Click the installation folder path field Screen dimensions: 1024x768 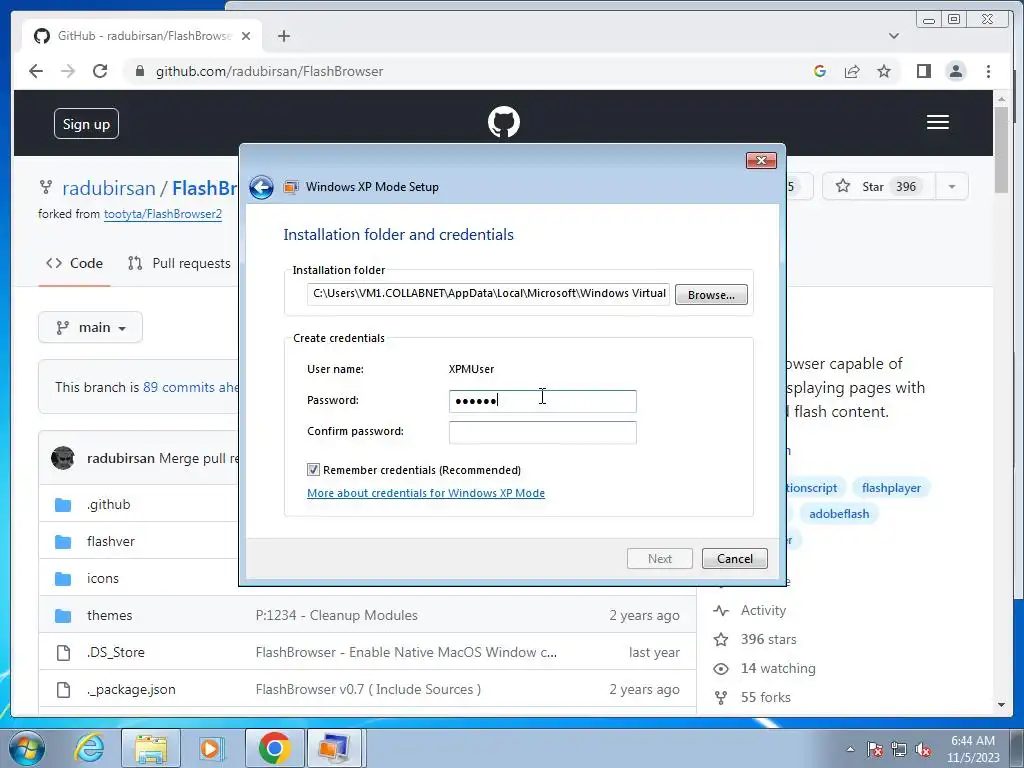(x=488, y=294)
